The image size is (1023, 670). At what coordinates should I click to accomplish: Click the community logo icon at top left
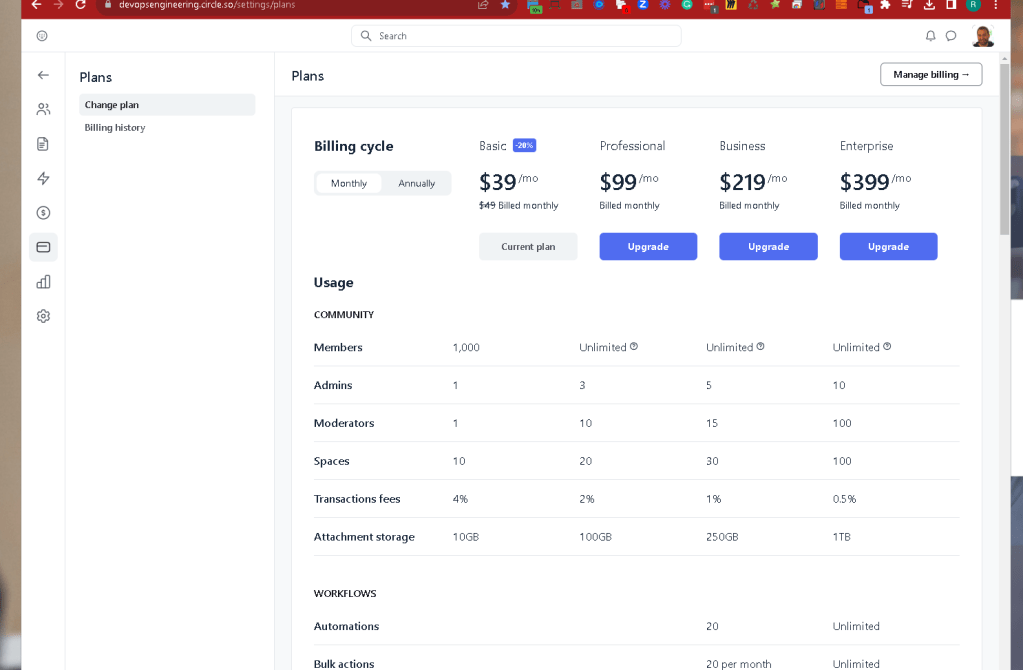coord(42,36)
